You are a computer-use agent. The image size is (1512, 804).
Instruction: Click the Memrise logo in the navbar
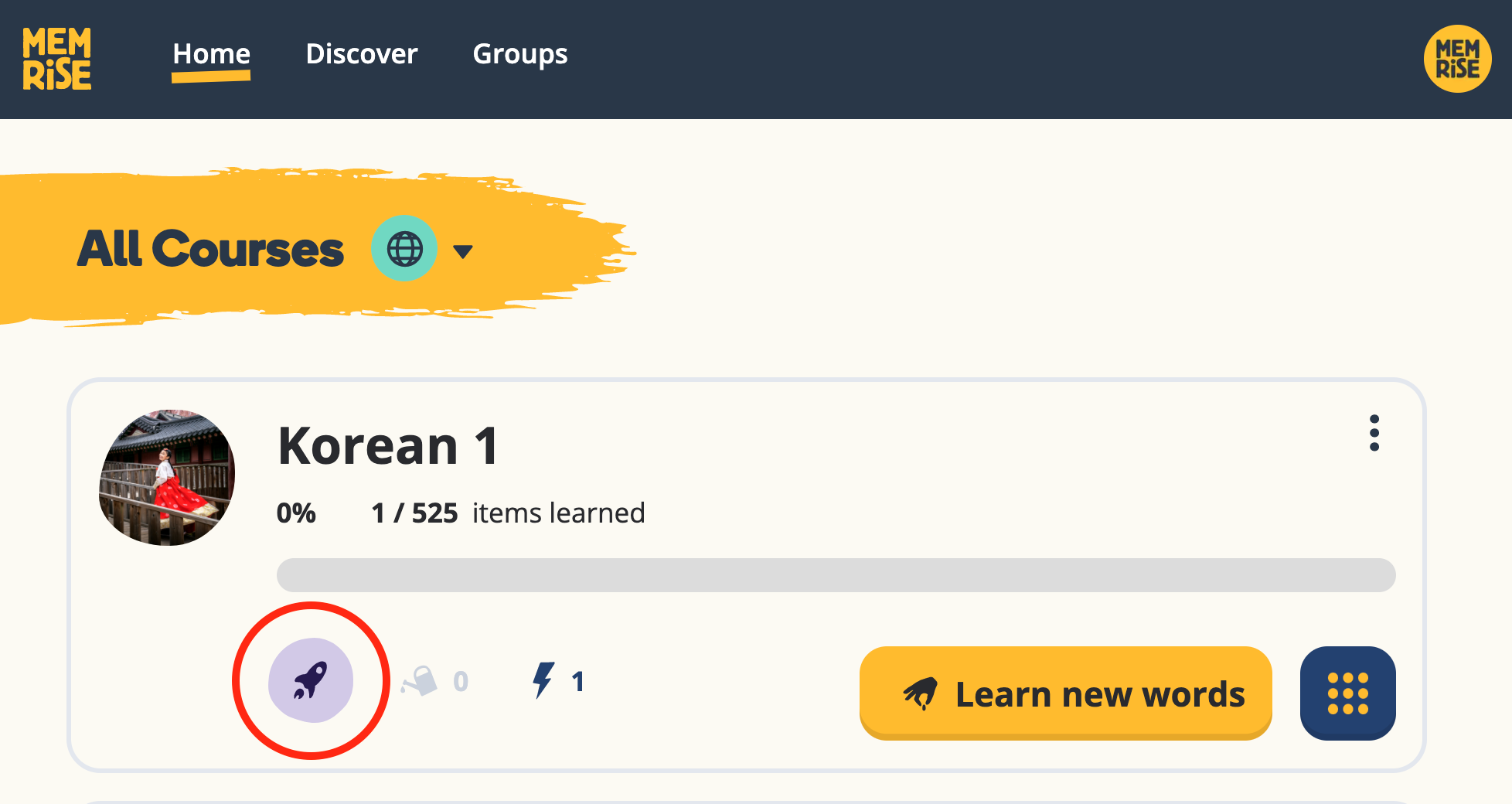[56, 59]
